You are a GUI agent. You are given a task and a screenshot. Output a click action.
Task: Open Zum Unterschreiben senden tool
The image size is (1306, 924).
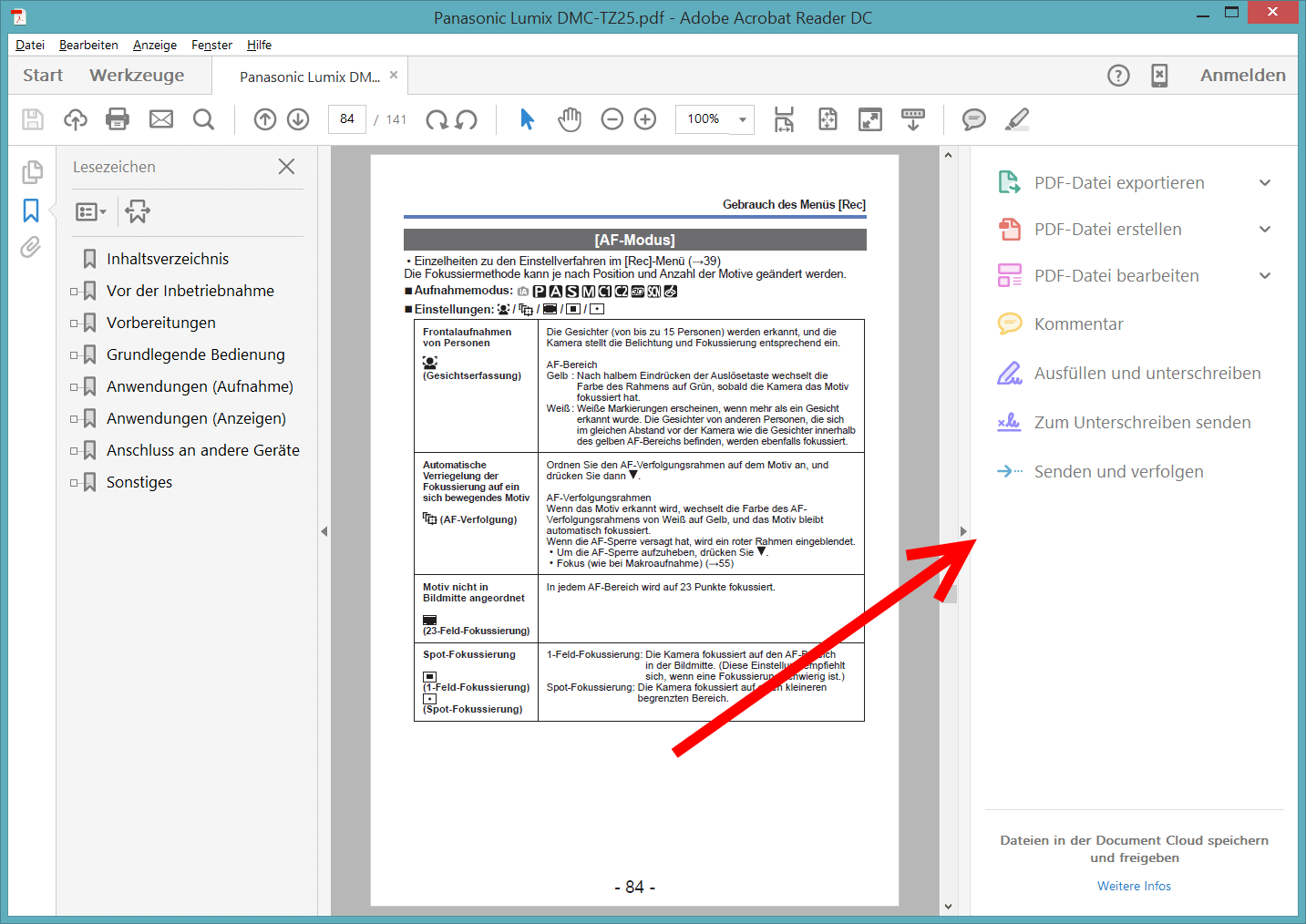tap(1124, 423)
